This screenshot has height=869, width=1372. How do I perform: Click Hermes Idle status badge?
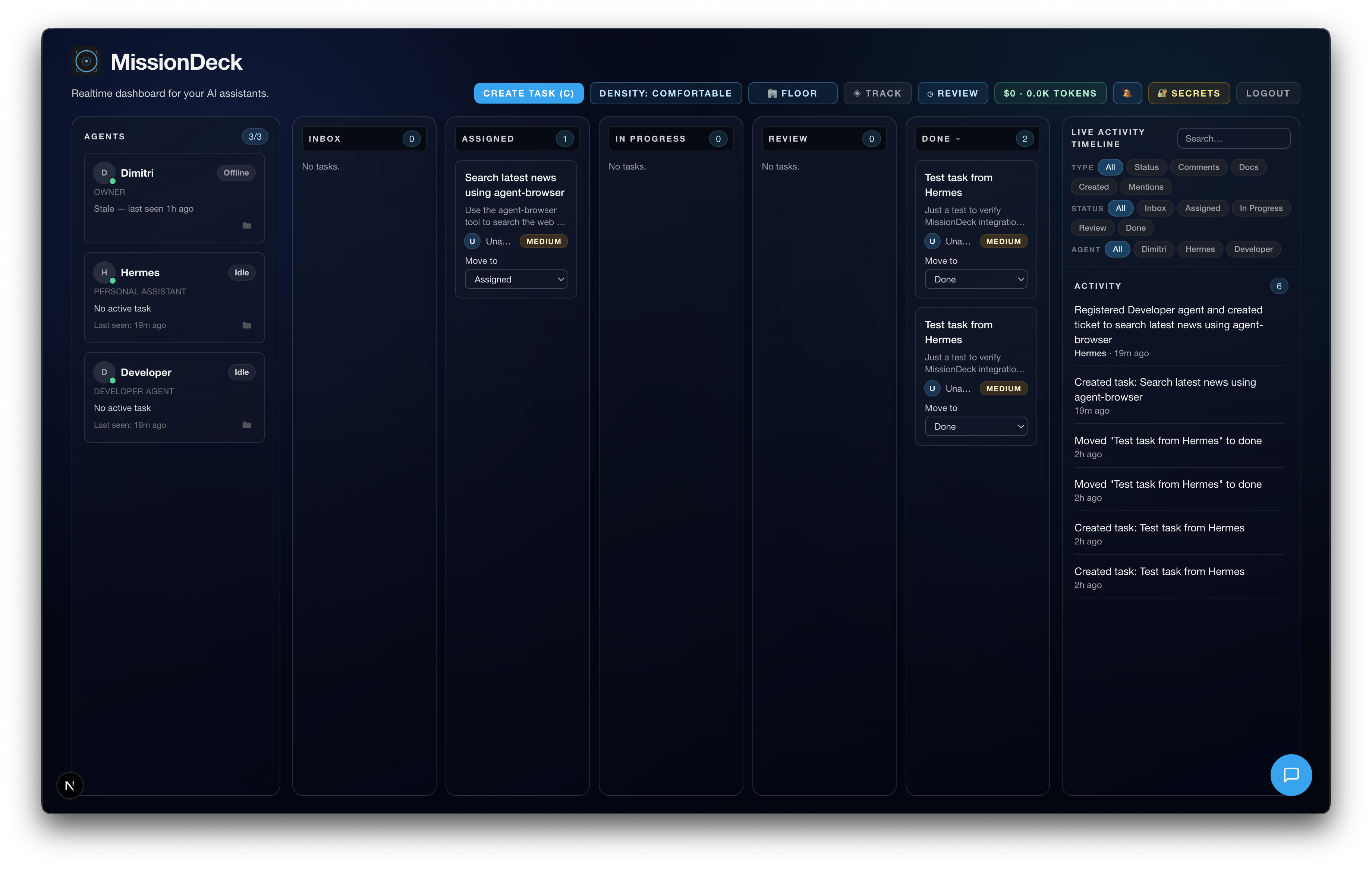tap(242, 272)
